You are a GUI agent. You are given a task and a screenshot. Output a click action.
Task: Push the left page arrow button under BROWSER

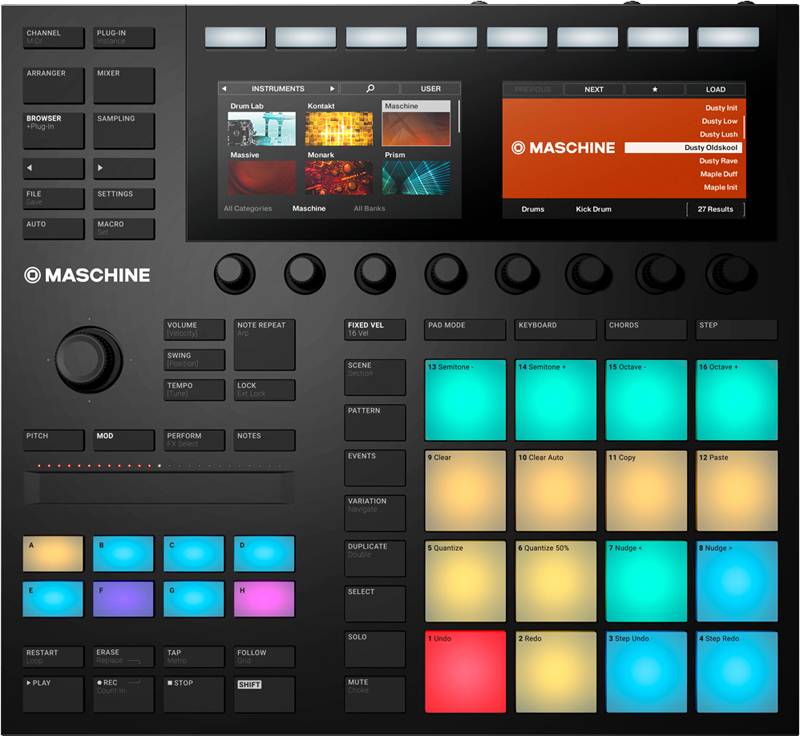tap(54, 168)
